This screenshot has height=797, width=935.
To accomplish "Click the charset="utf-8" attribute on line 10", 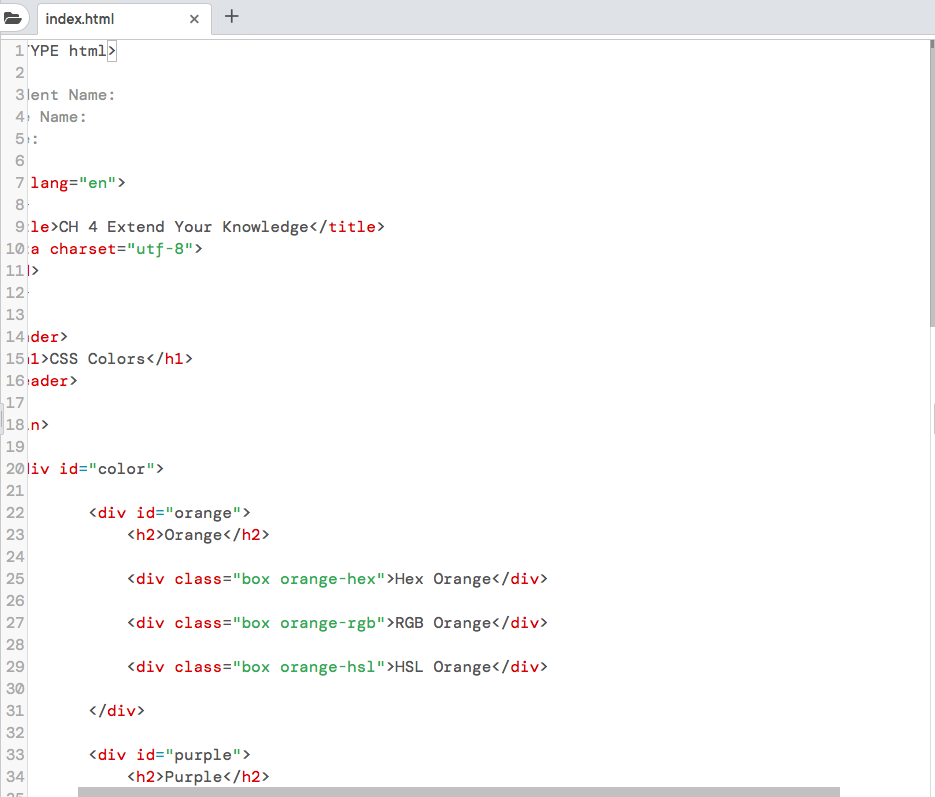I will (x=120, y=248).
